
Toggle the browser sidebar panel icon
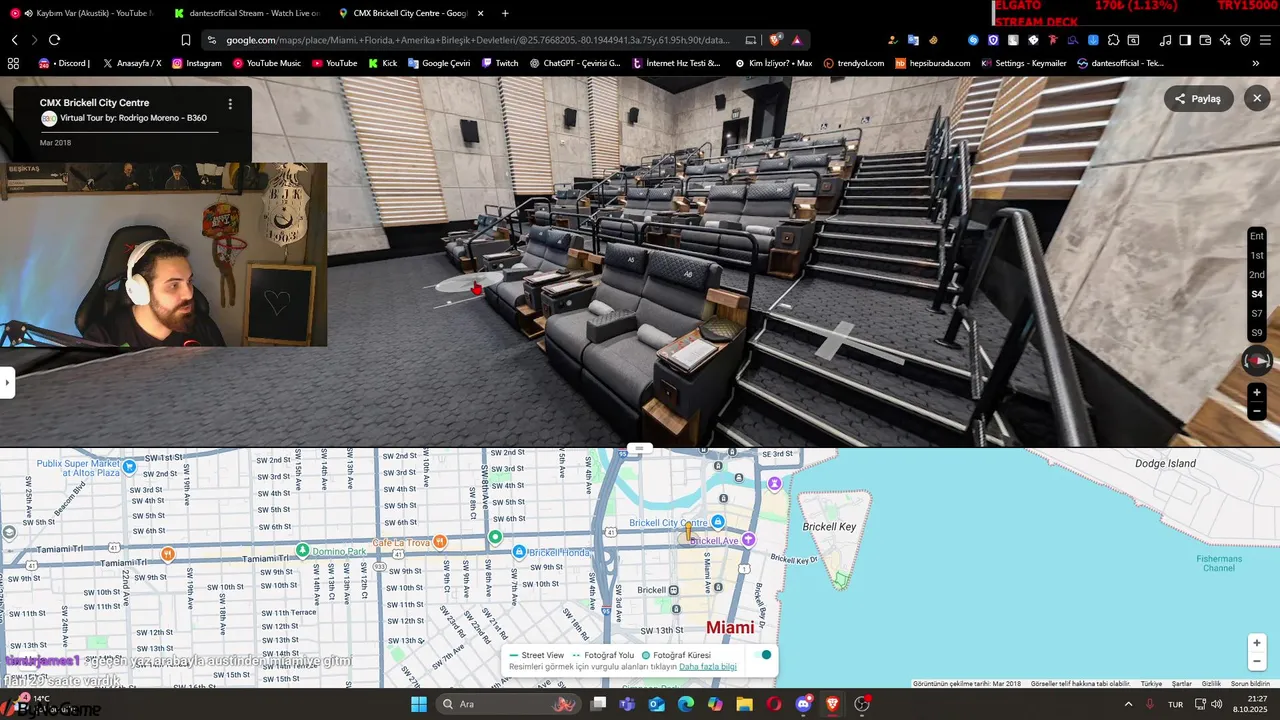click(1185, 40)
